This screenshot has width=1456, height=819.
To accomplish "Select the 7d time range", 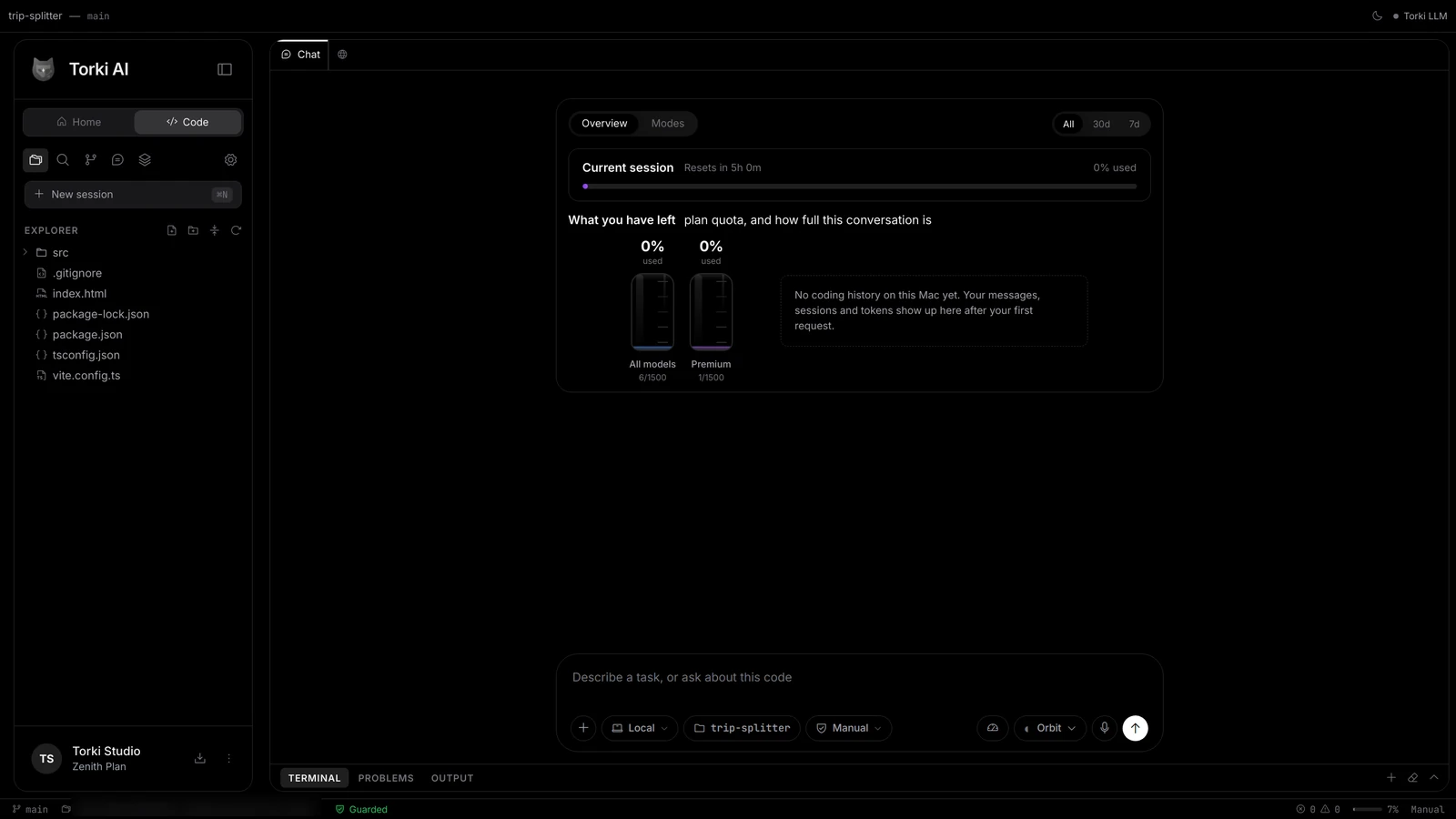I will pos(1134,124).
